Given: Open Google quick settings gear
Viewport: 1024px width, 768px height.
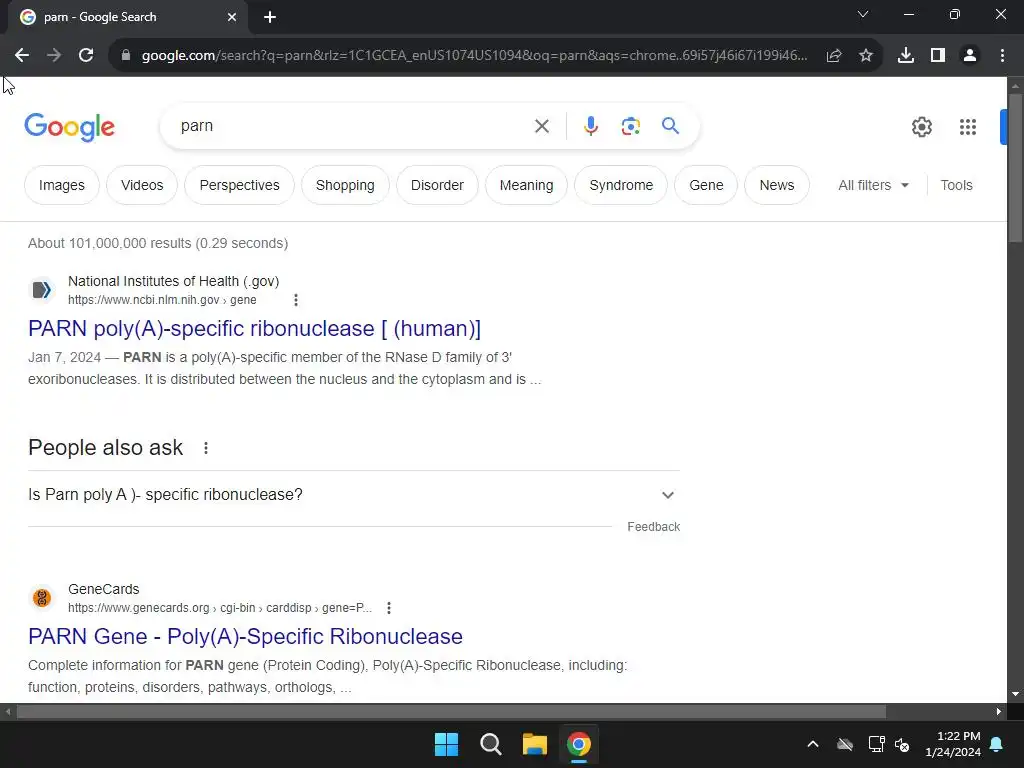Looking at the screenshot, I should [x=921, y=127].
